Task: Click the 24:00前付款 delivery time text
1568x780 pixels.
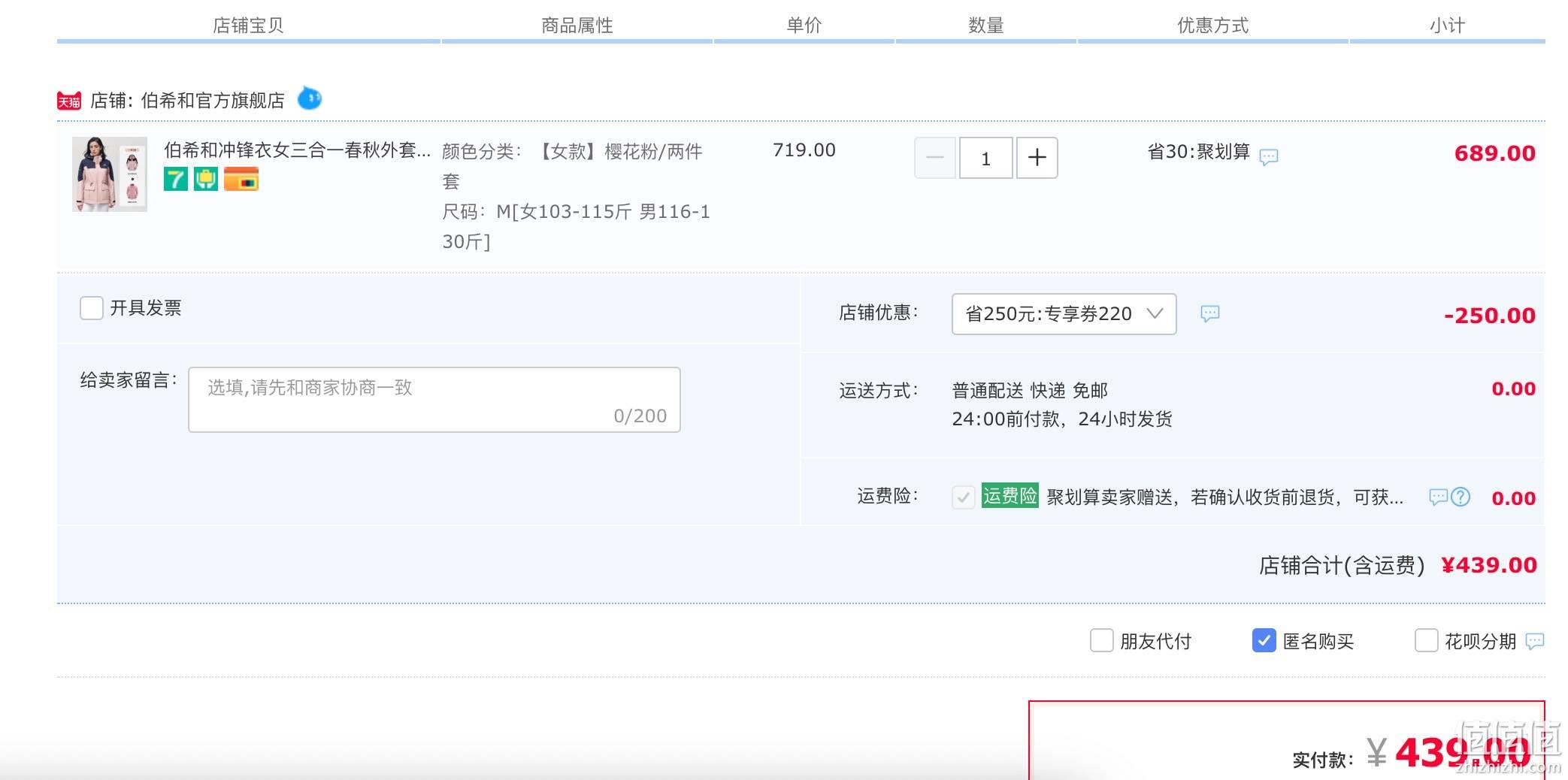Action: (x=1062, y=419)
